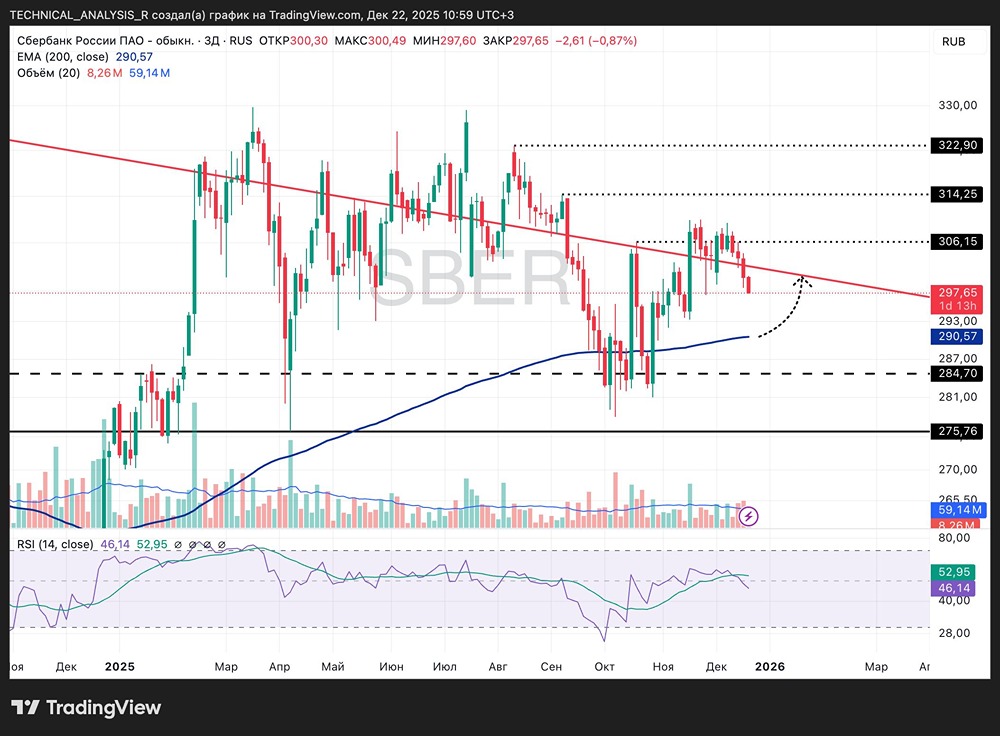Click the Июн label on time axis

pyautogui.click(x=391, y=666)
